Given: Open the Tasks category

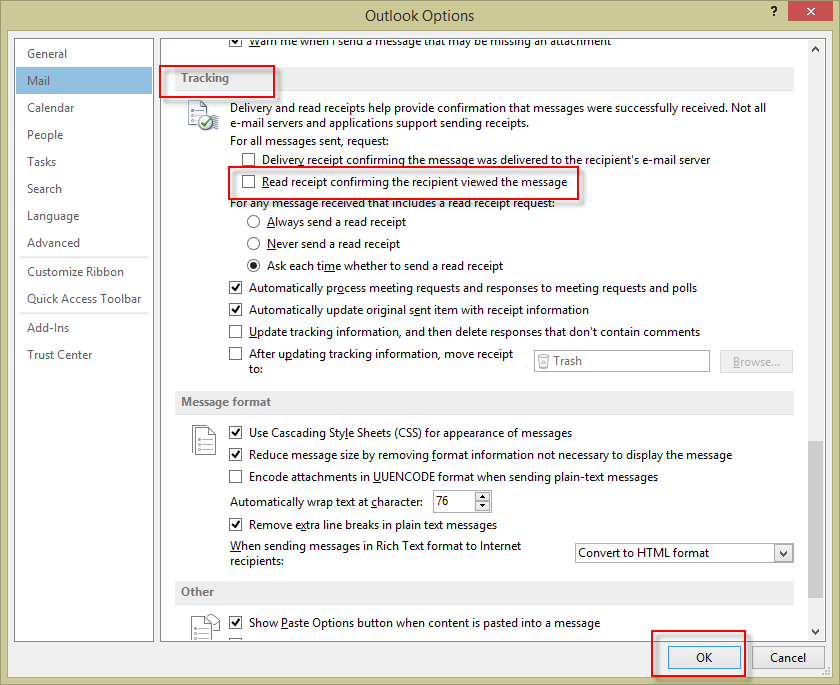Looking at the screenshot, I should (84, 162).
